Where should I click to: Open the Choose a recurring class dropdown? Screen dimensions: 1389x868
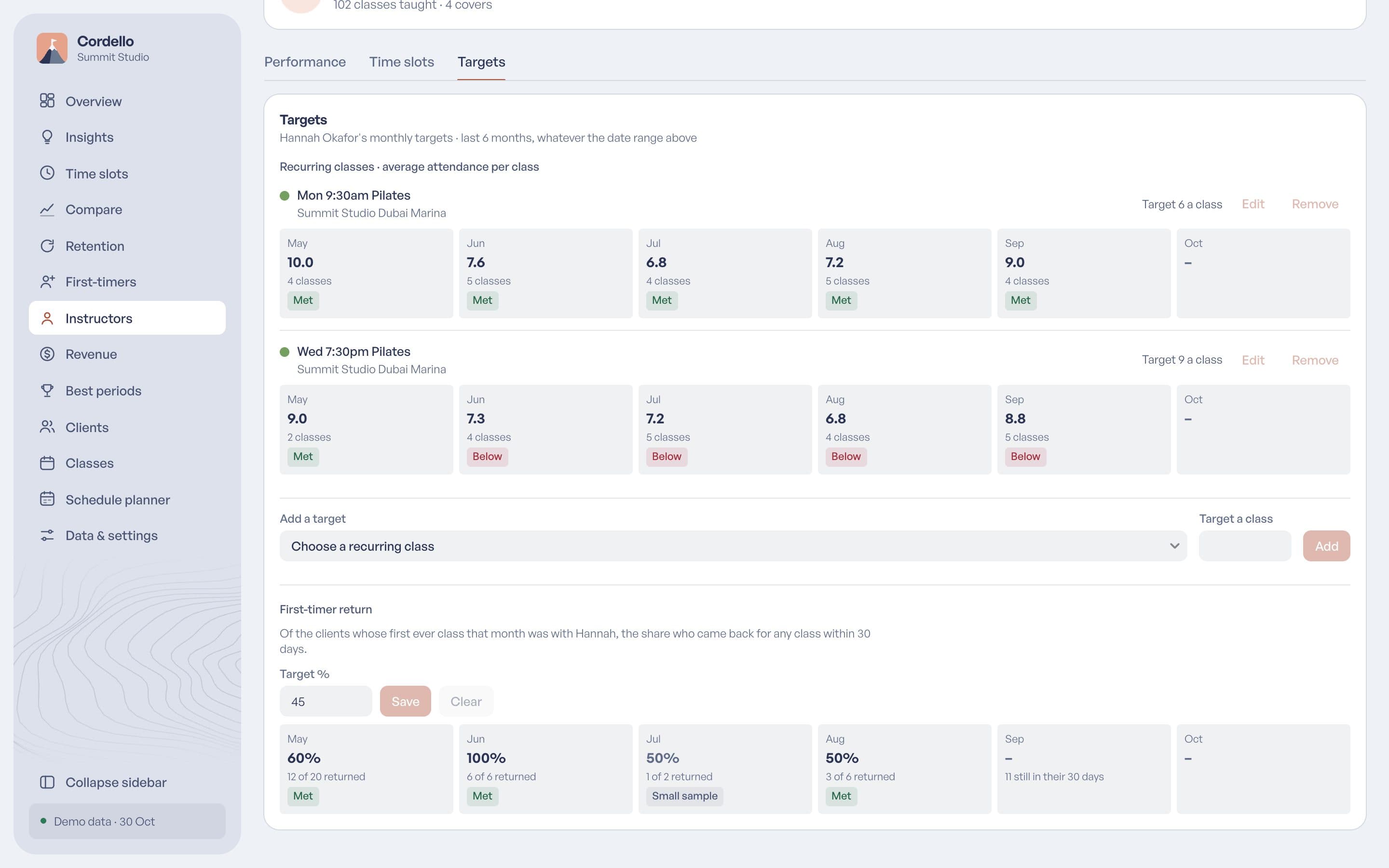click(x=733, y=546)
